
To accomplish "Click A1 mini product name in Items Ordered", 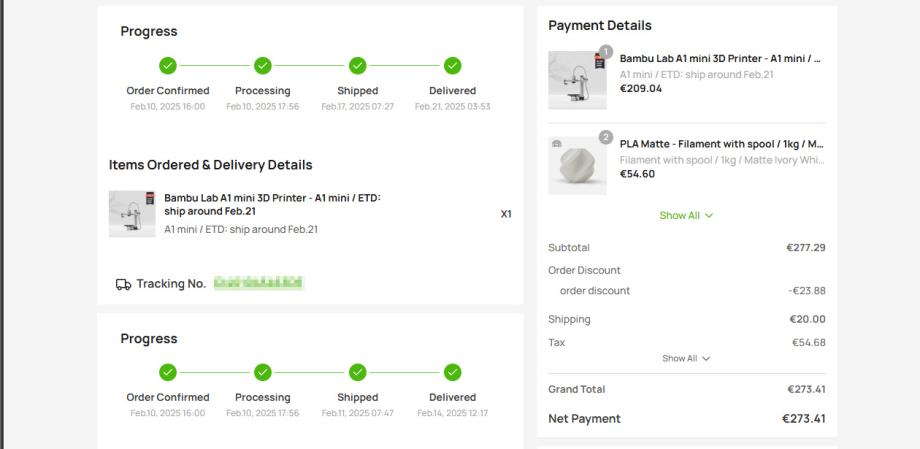I will point(272,204).
